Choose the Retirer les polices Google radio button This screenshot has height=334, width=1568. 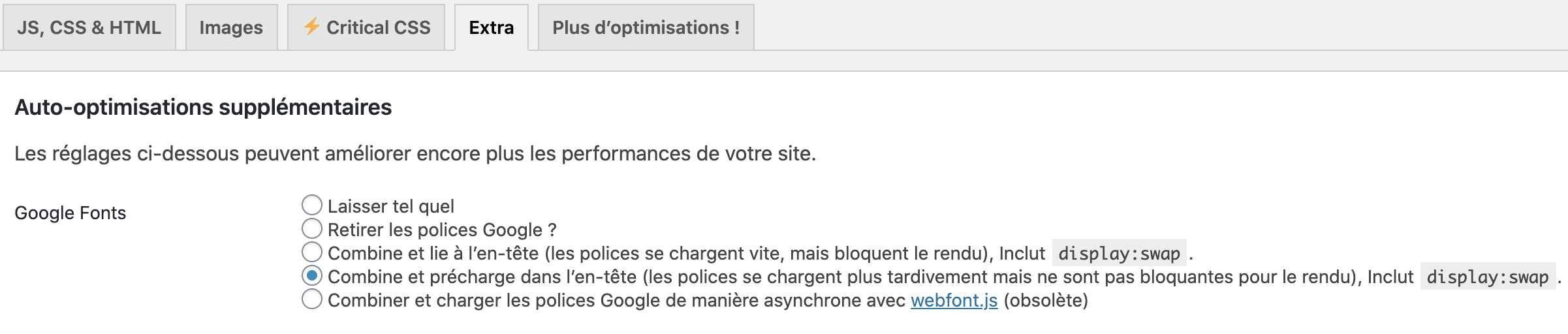pyautogui.click(x=312, y=228)
